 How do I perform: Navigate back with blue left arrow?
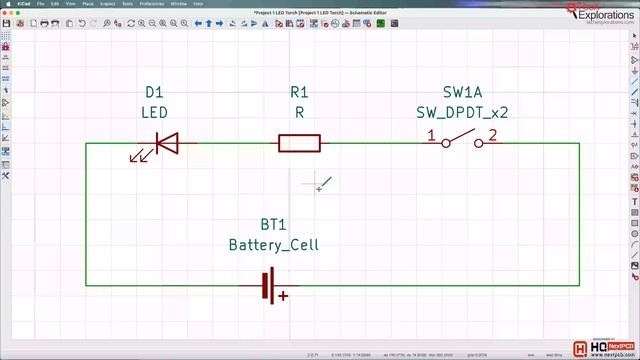pyautogui.click(x=198, y=24)
